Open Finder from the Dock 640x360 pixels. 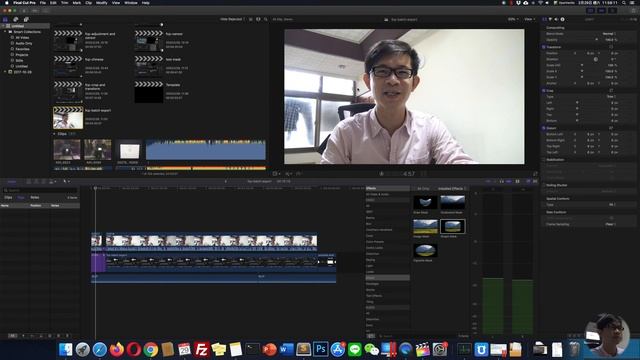pos(65,349)
